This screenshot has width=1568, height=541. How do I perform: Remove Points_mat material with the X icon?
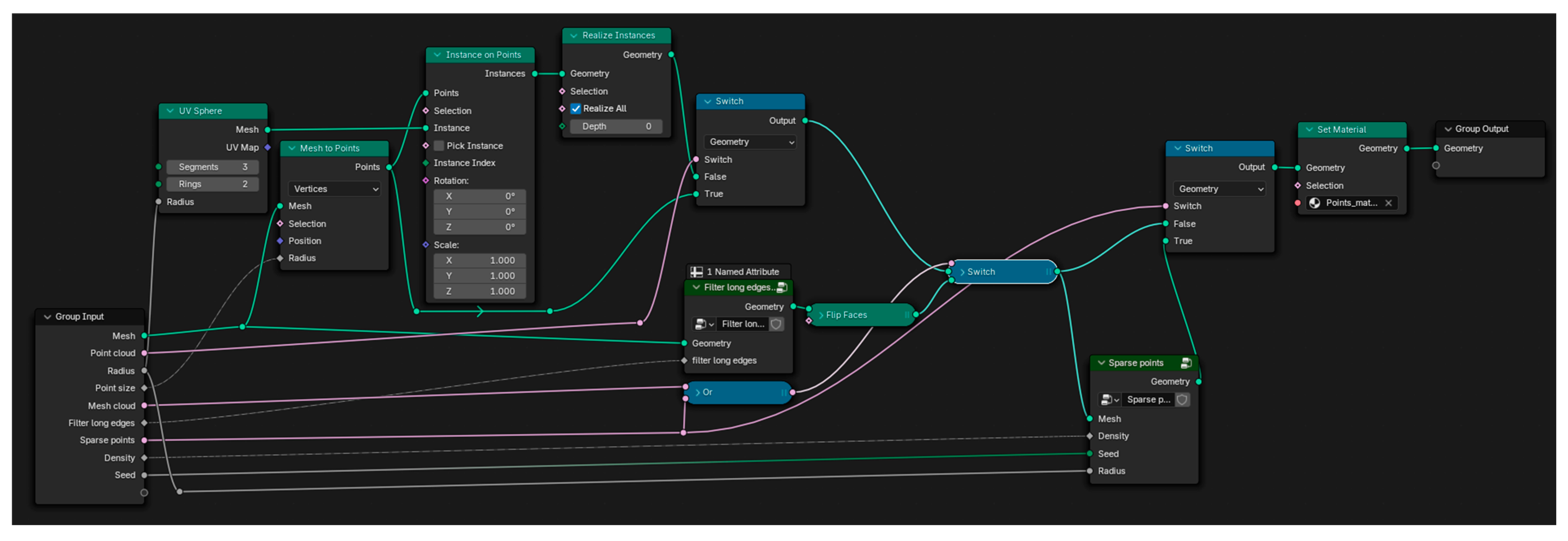(1389, 204)
